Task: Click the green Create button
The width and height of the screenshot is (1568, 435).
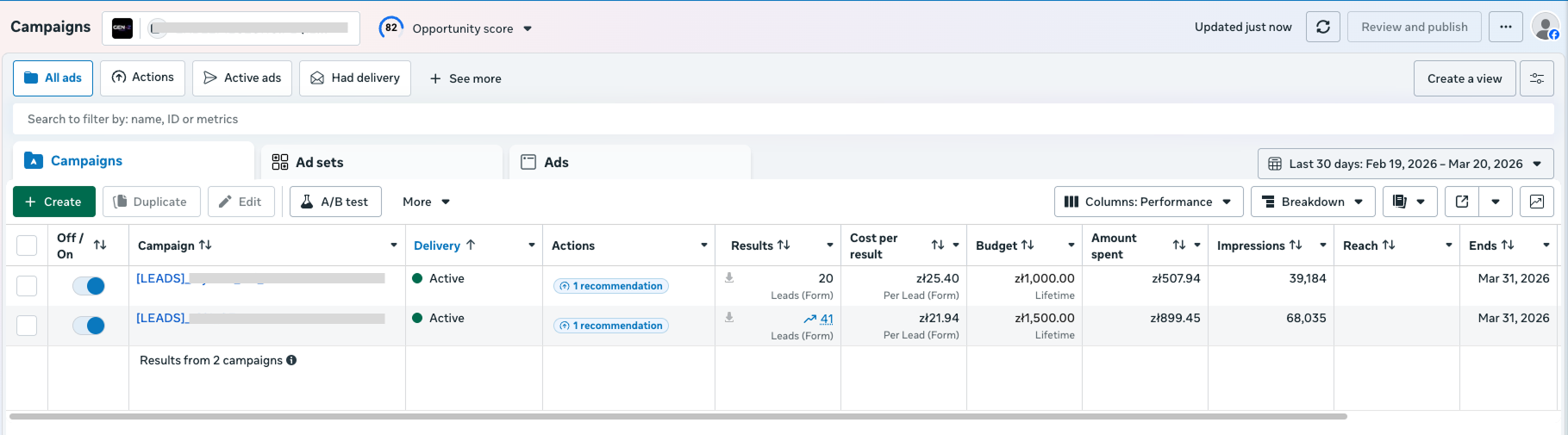Action: coord(53,202)
